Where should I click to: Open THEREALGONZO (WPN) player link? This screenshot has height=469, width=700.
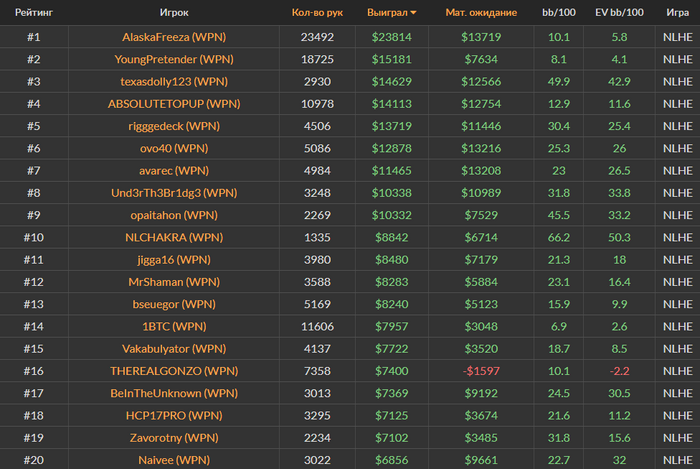pos(174,371)
